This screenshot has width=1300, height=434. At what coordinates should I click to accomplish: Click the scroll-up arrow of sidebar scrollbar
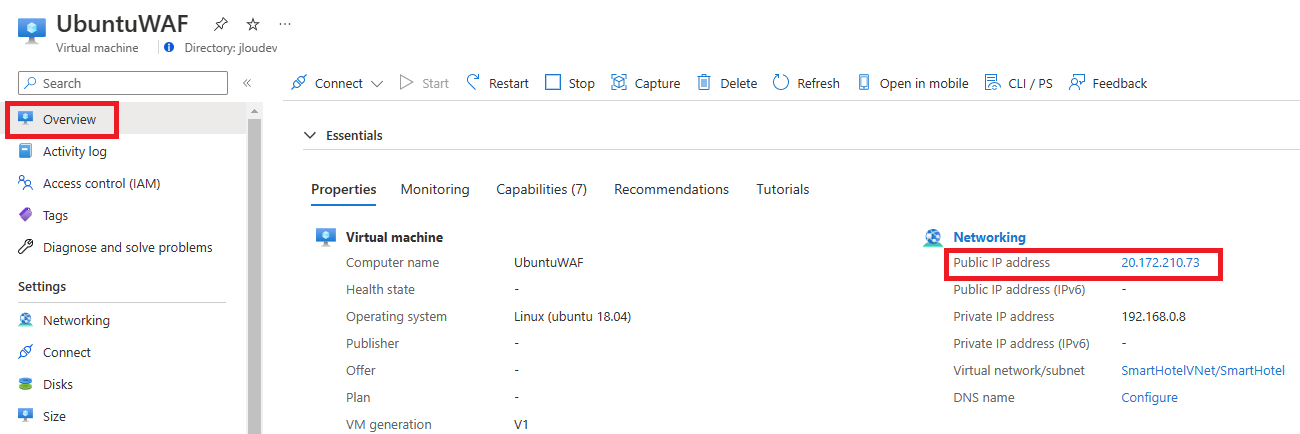click(x=254, y=109)
